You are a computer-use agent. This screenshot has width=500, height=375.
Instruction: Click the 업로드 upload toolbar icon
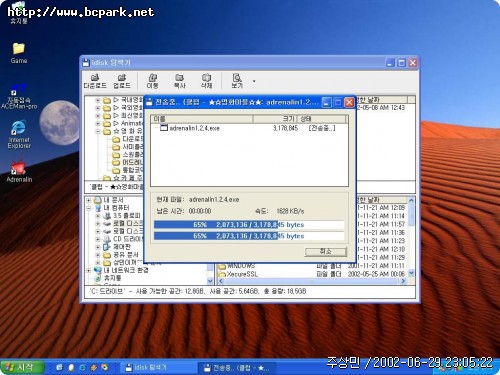[x=122, y=81]
